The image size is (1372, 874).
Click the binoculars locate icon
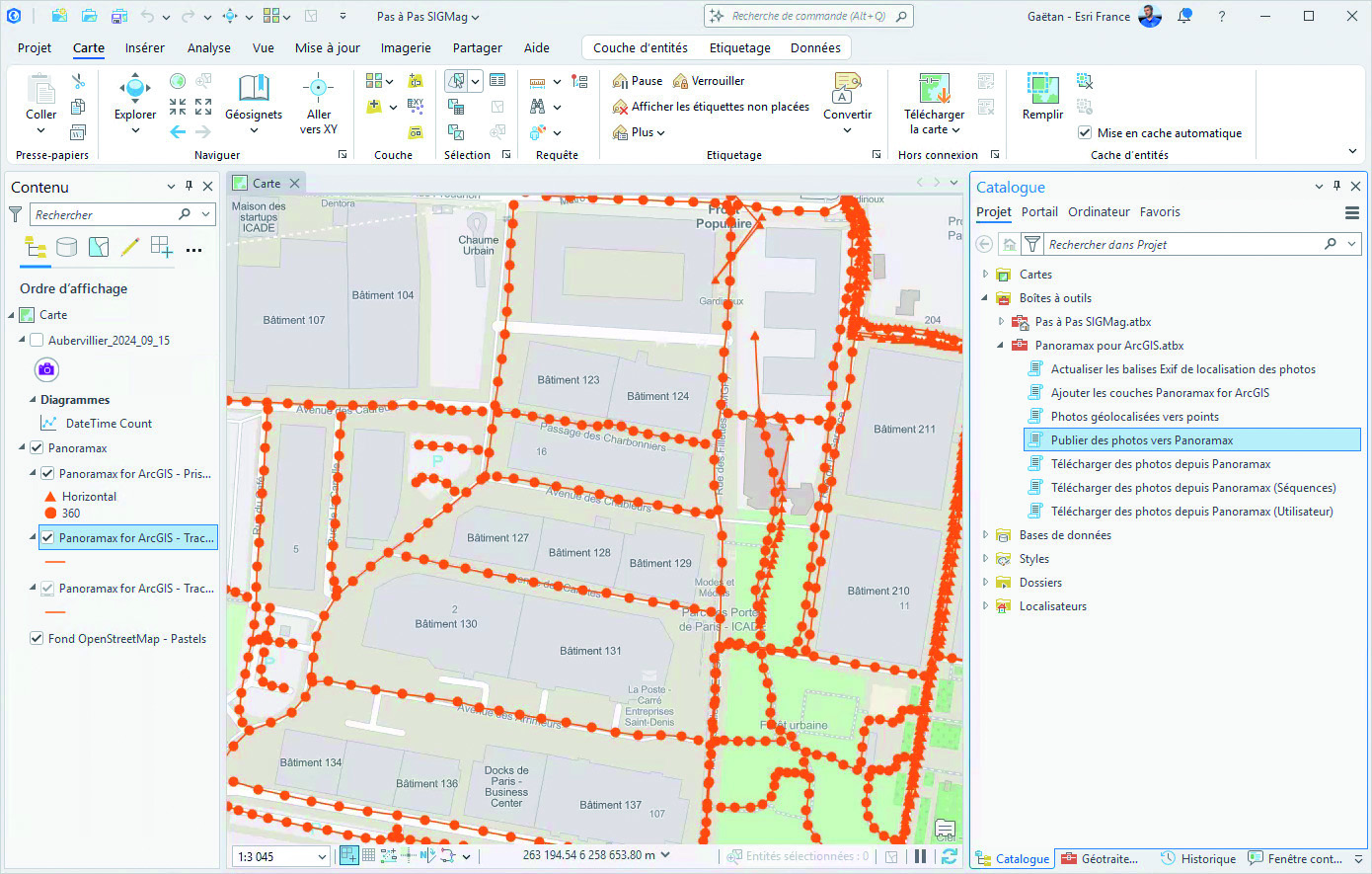click(x=538, y=106)
